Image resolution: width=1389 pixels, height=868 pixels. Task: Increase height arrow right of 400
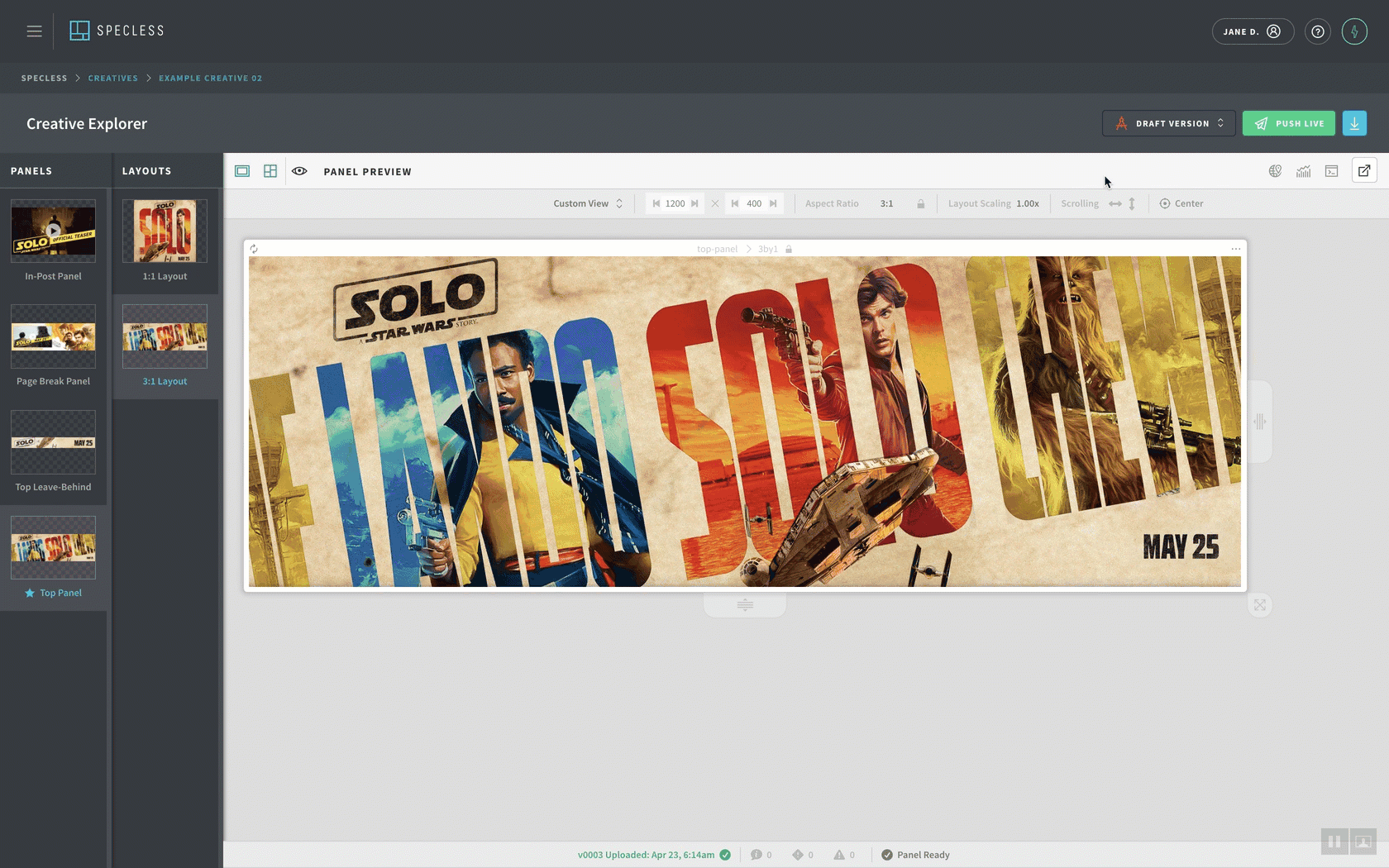click(x=773, y=203)
